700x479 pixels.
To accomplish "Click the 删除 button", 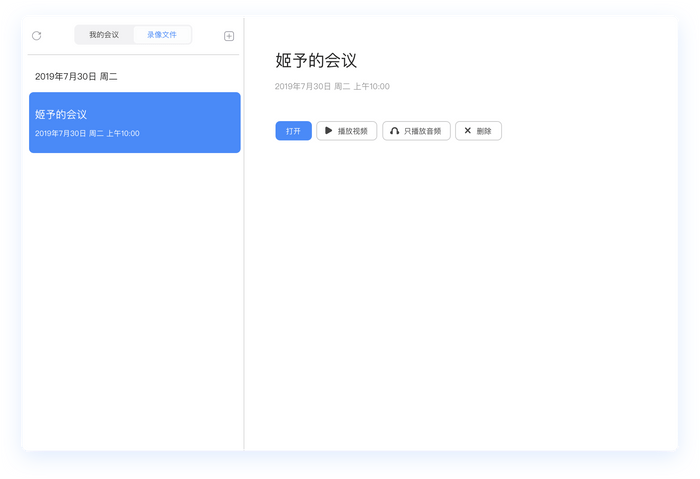I will tap(479, 131).
